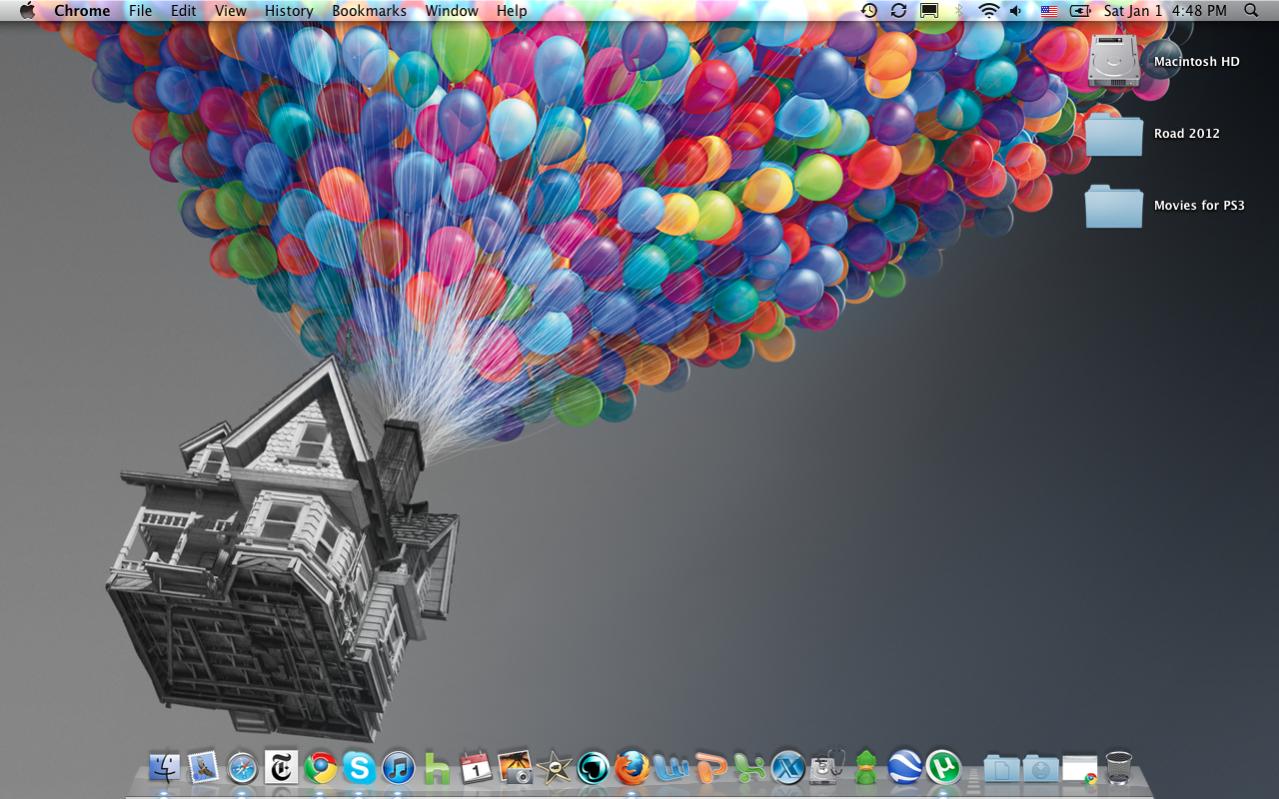Click the 'Macintosh HD' label text

click(1196, 61)
